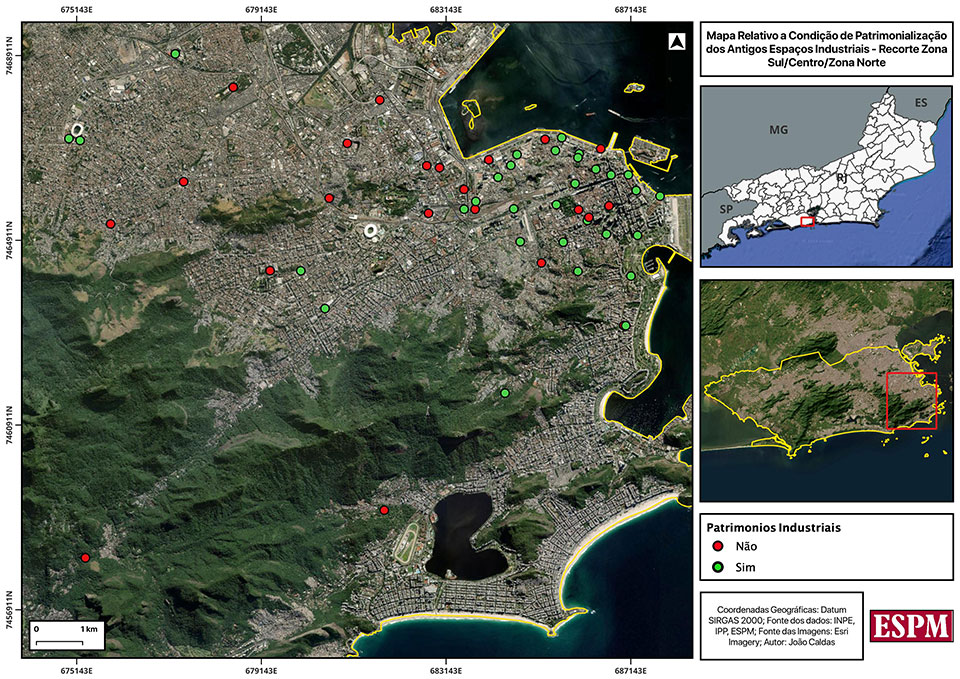Click the red extent box in the satellite inset map
Screen dimensions: 960x679
point(911,401)
